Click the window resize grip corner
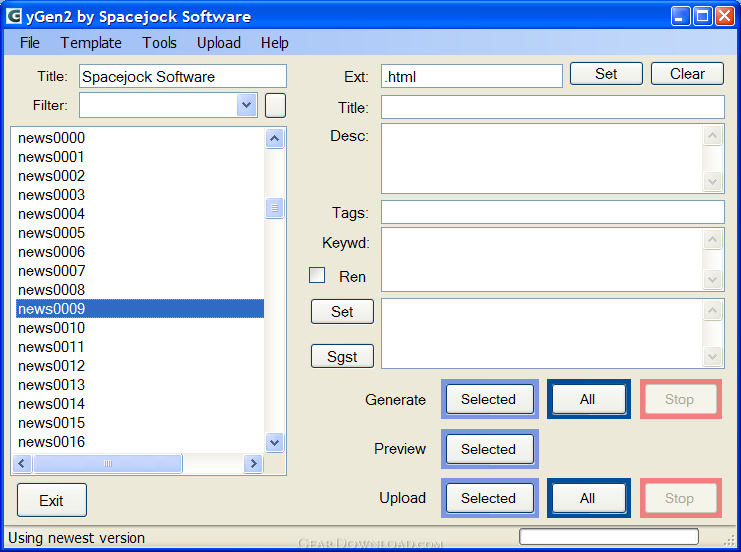Viewport: 741px width, 552px height. point(730,541)
